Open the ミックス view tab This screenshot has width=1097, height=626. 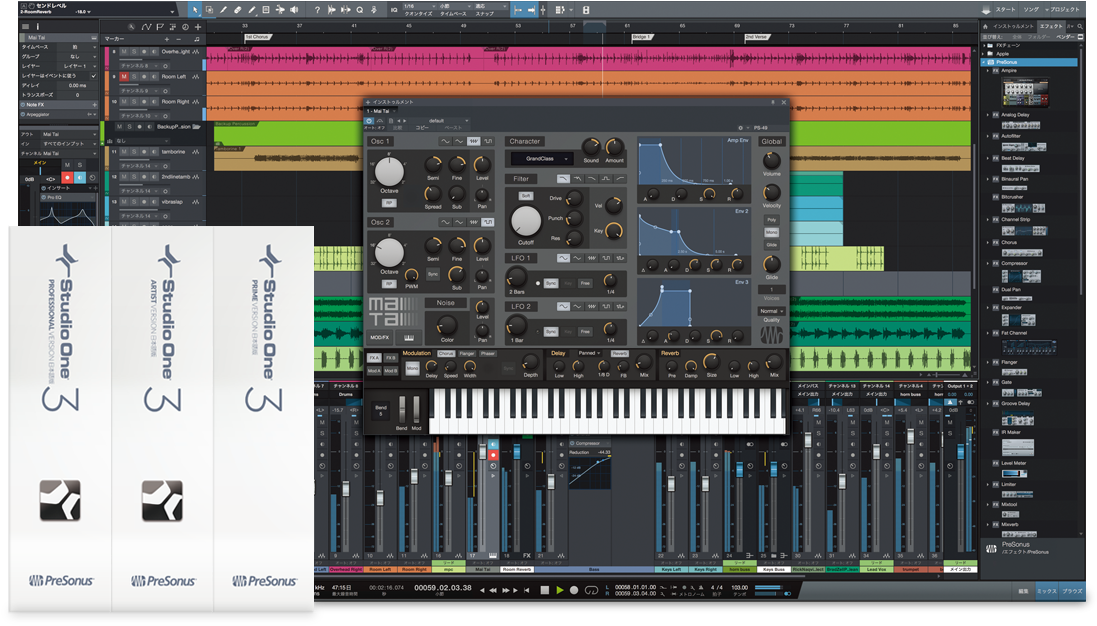click(x=1047, y=591)
